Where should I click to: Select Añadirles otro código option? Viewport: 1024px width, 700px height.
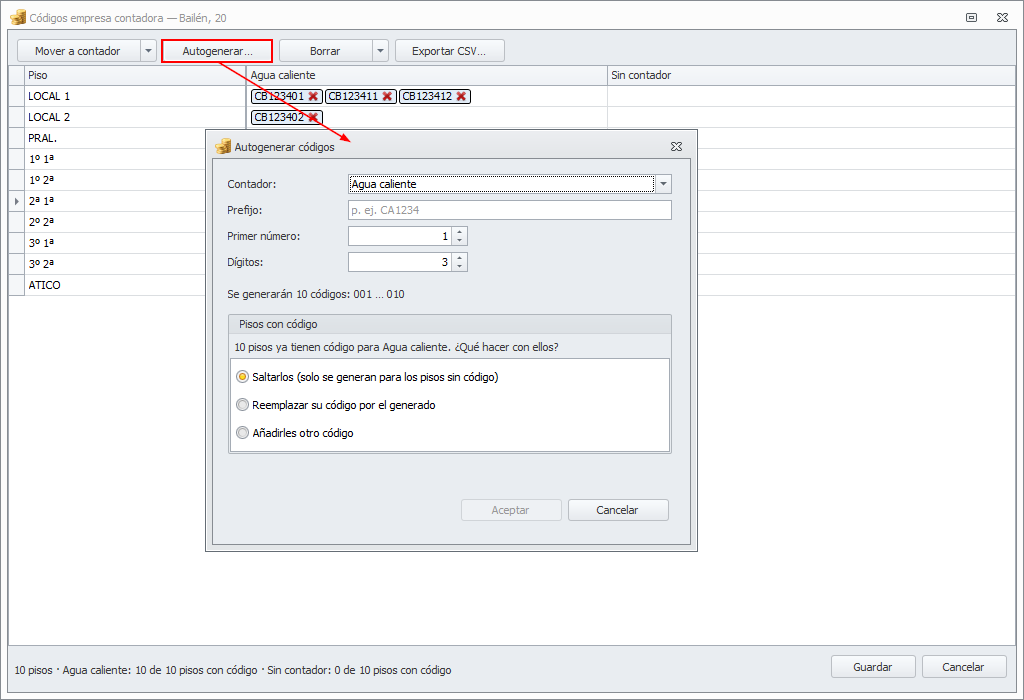tap(242, 433)
